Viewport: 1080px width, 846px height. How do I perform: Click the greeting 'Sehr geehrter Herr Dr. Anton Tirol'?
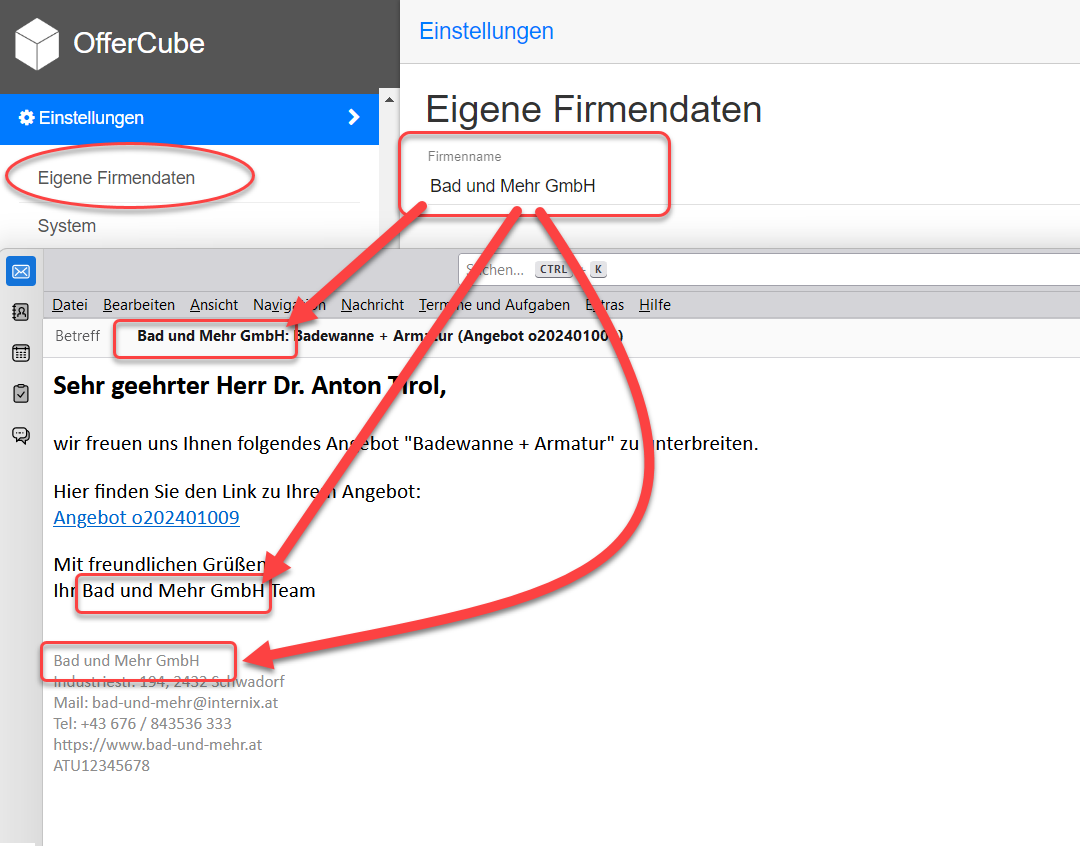pyautogui.click(x=249, y=386)
